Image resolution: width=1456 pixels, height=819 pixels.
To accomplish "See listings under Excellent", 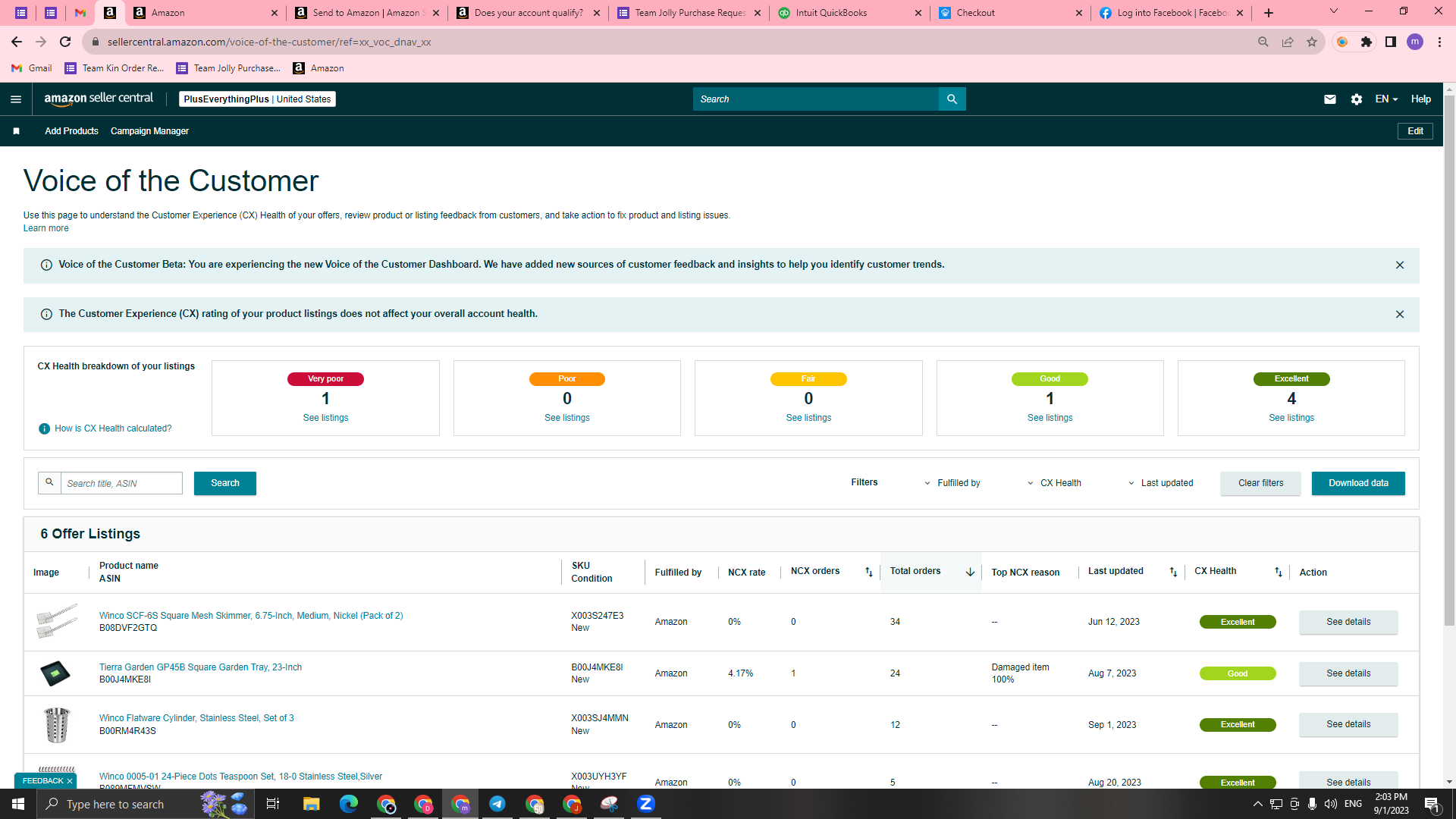I will pos(1291,418).
